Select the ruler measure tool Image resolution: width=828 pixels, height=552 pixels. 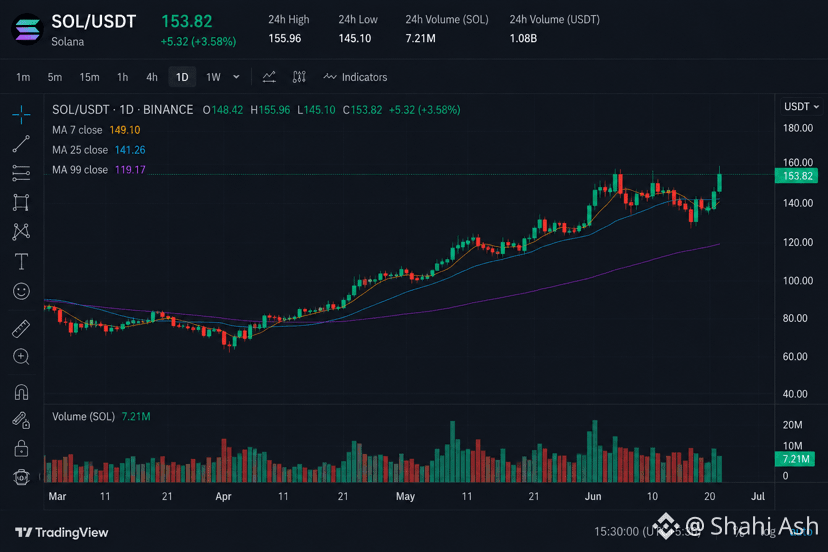21,329
